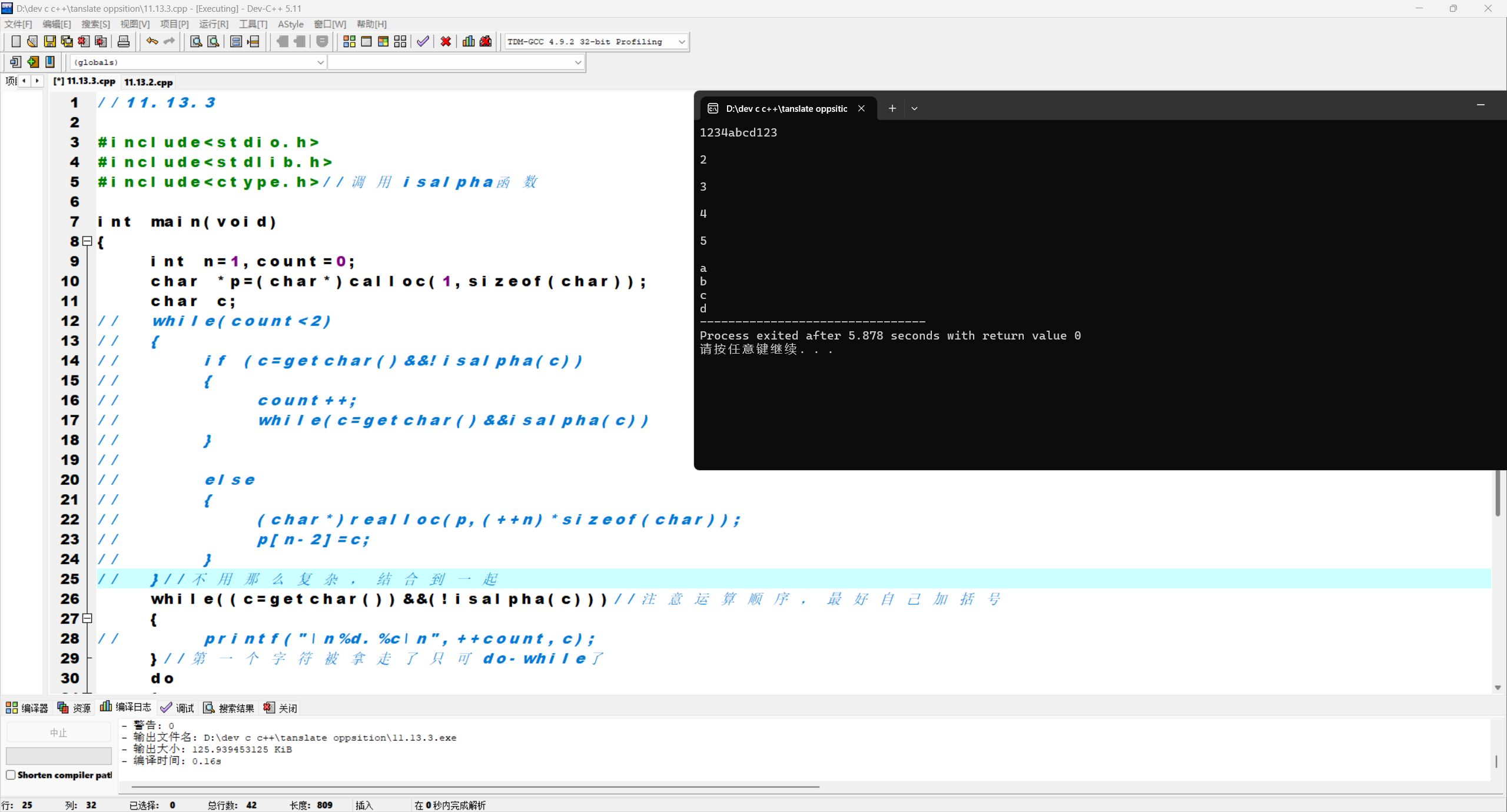
Task: Collapse the code fold at line 8
Action: (87, 241)
